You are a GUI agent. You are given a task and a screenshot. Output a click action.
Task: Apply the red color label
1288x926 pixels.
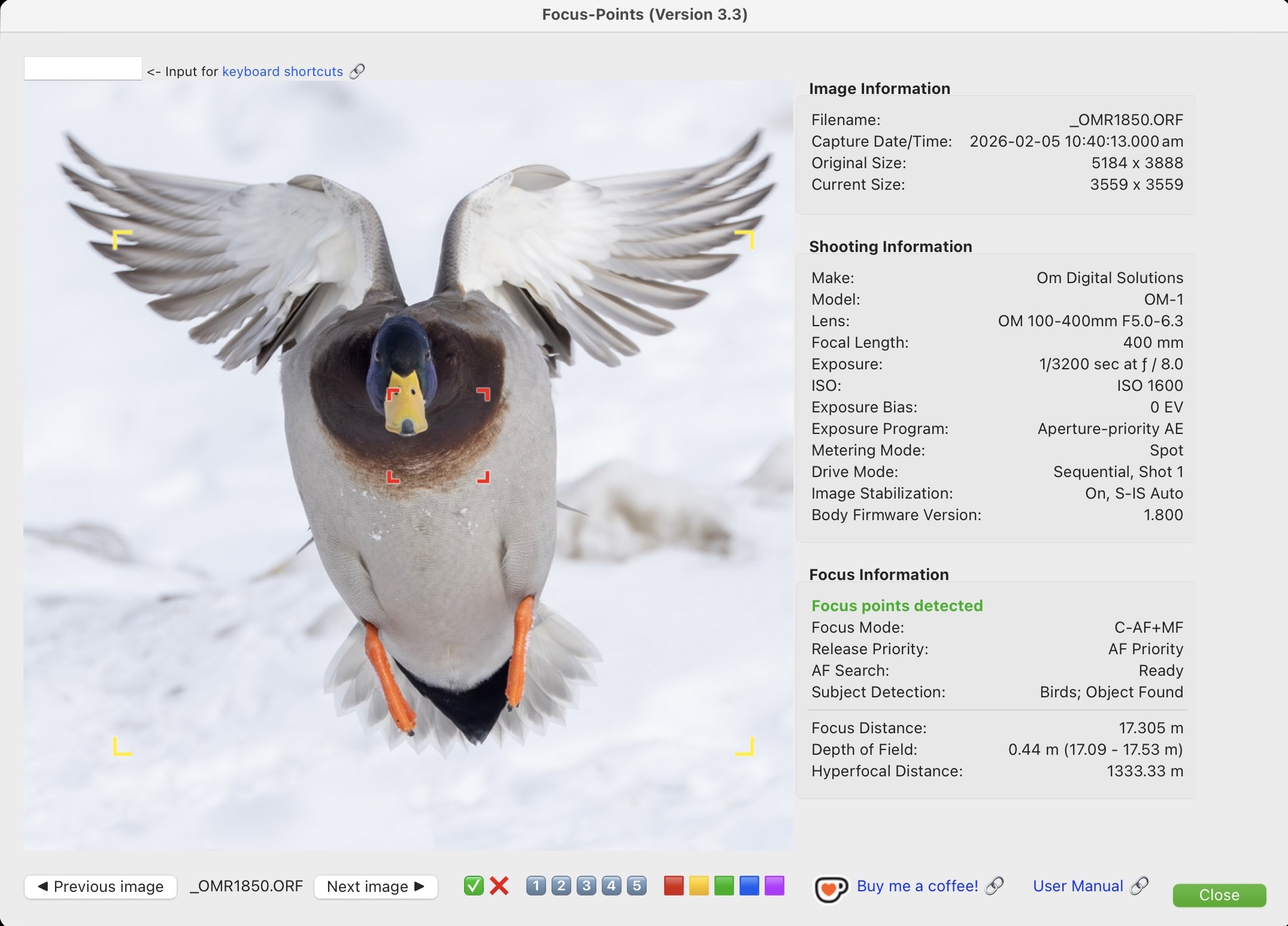tap(674, 886)
